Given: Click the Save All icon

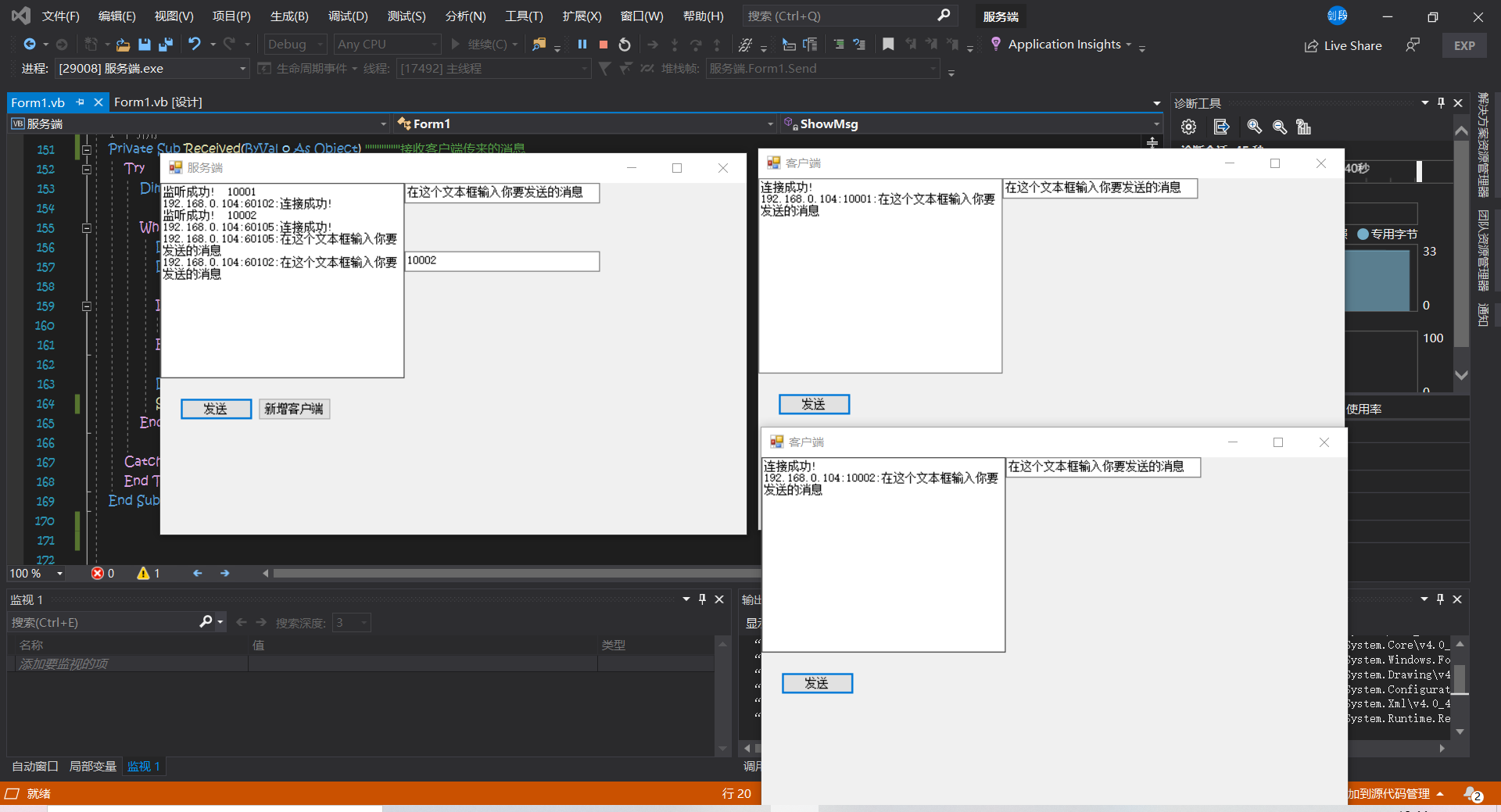Looking at the screenshot, I should tap(165, 45).
